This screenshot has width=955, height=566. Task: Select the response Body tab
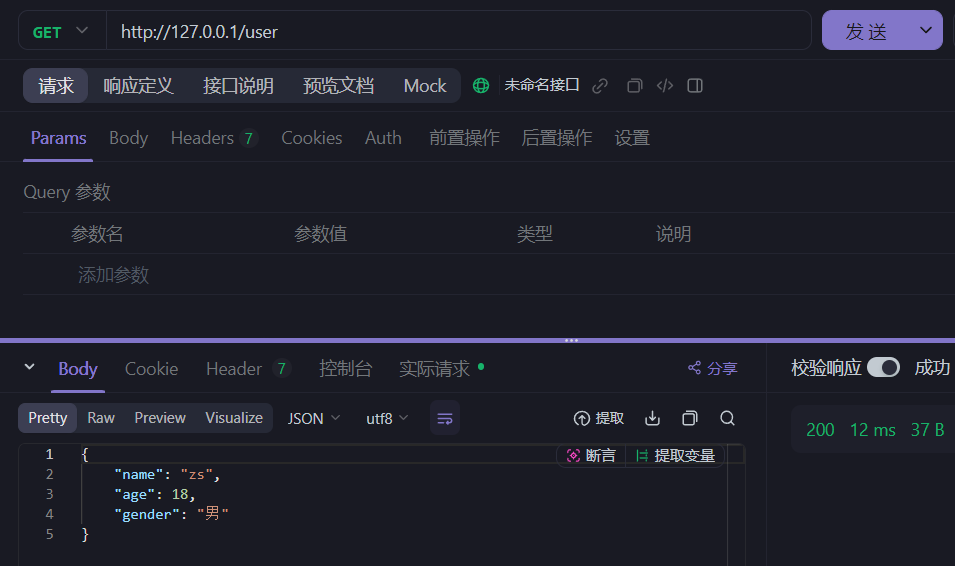click(x=78, y=369)
